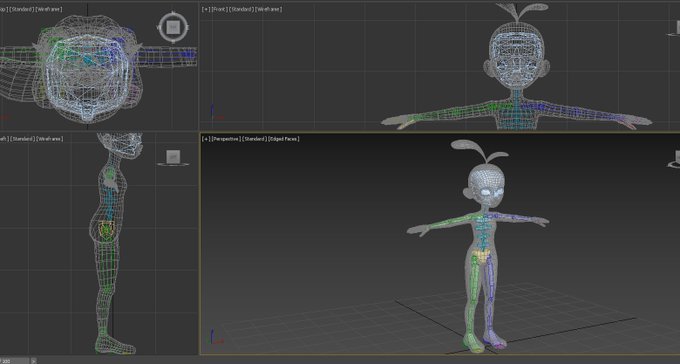Open the [Wireframe] menu in the Front viewport
The height and width of the screenshot is (364, 680).
pos(268,9)
